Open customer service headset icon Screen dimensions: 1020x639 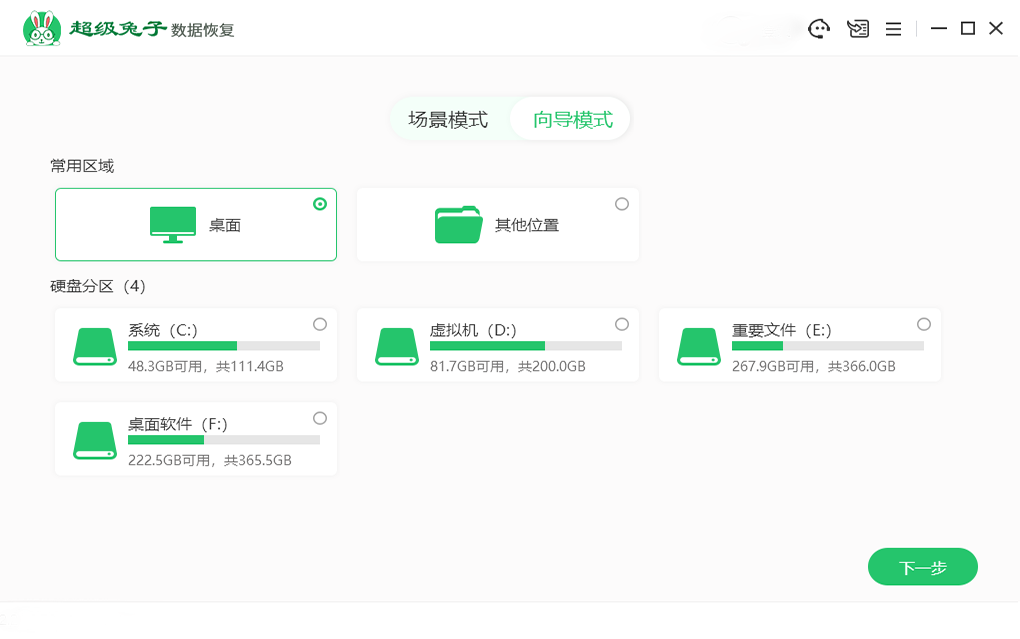pyautogui.click(x=819, y=29)
